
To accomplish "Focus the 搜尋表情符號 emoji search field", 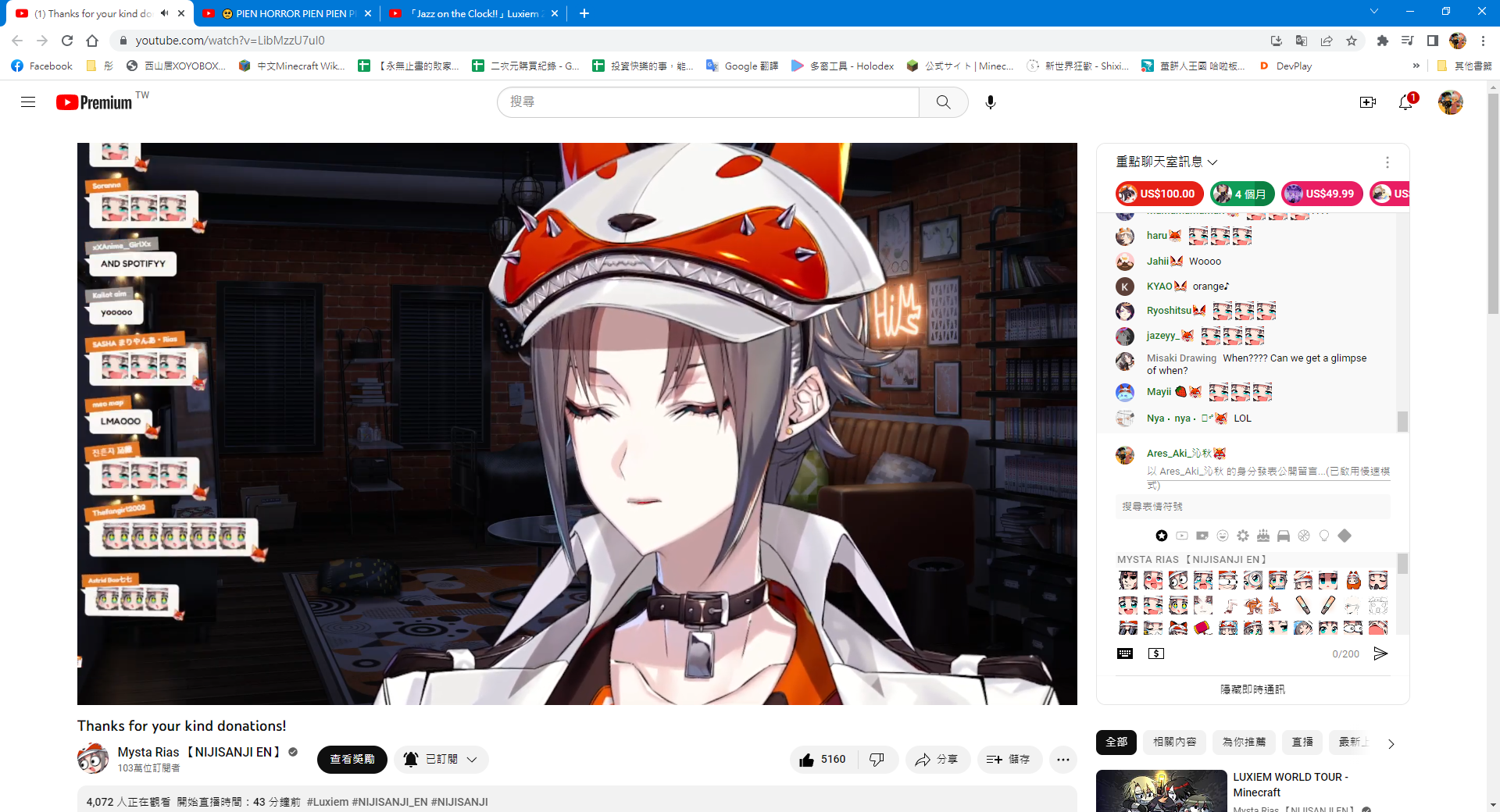I will click(1252, 507).
